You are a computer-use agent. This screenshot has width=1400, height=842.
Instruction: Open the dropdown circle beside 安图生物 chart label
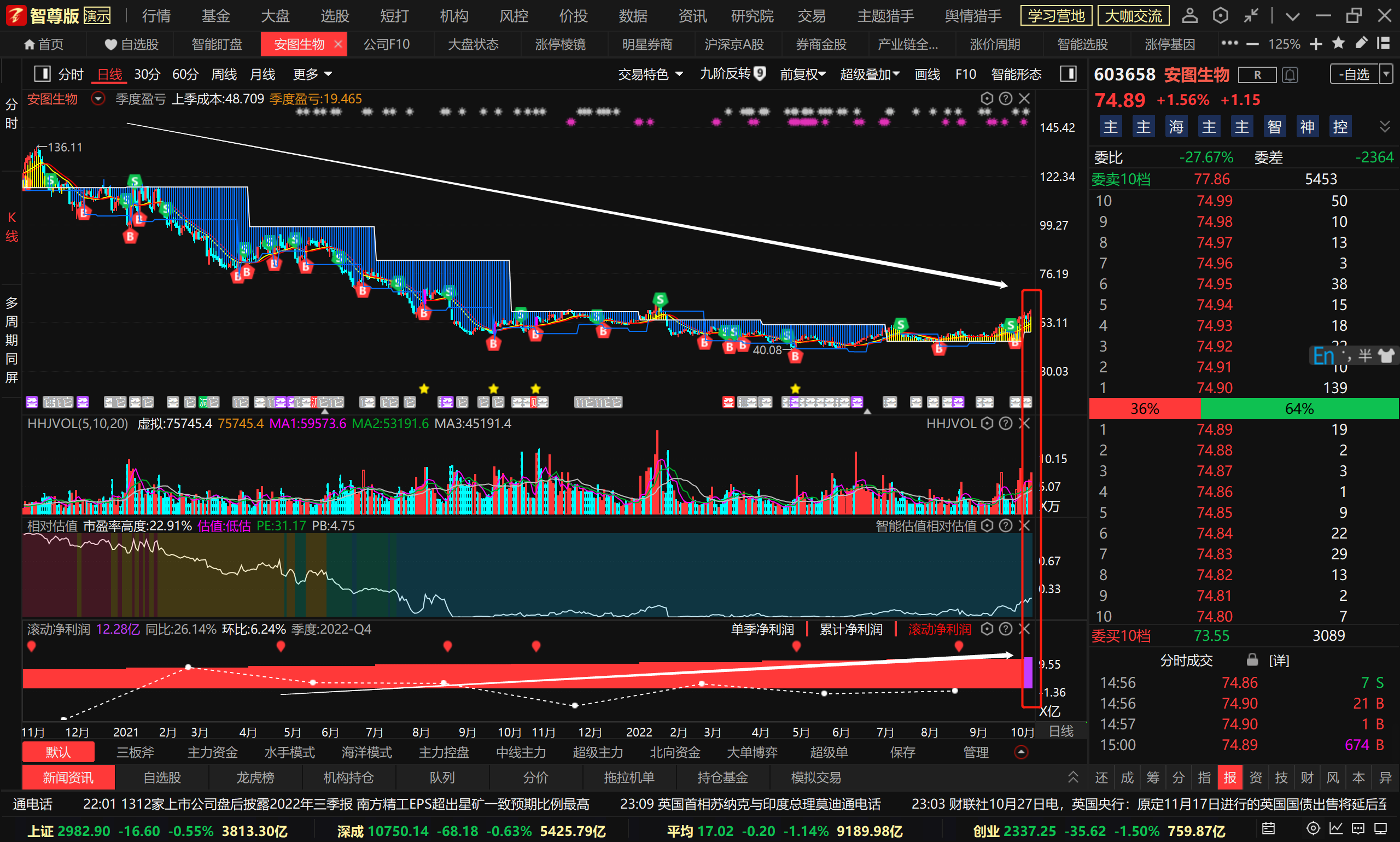click(x=98, y=99)
